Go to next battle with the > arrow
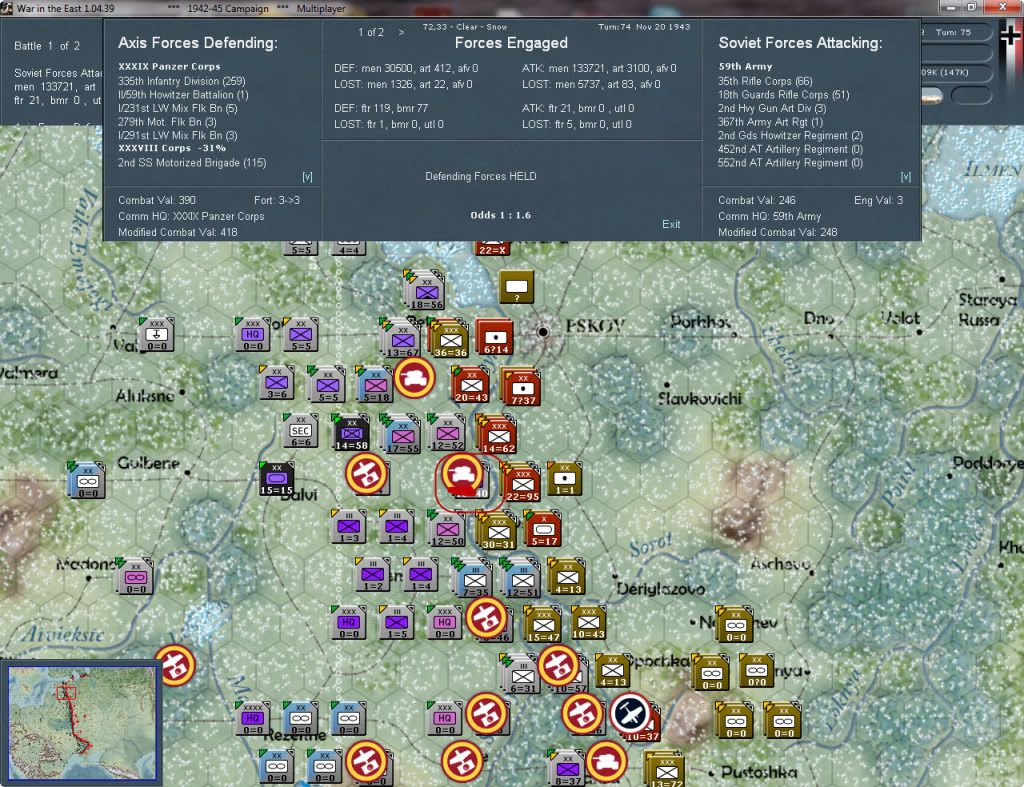Viewport: 1024px width, 787px height. [401, 32]
